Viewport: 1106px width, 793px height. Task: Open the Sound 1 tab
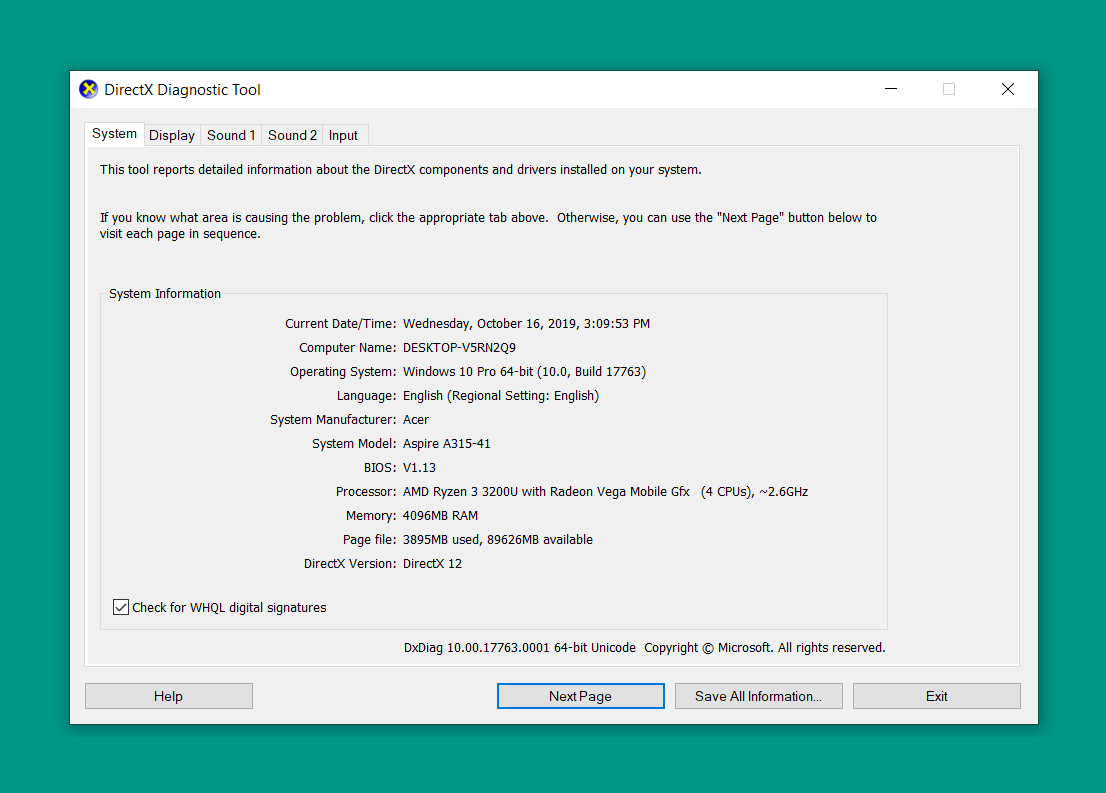[231, 135]
